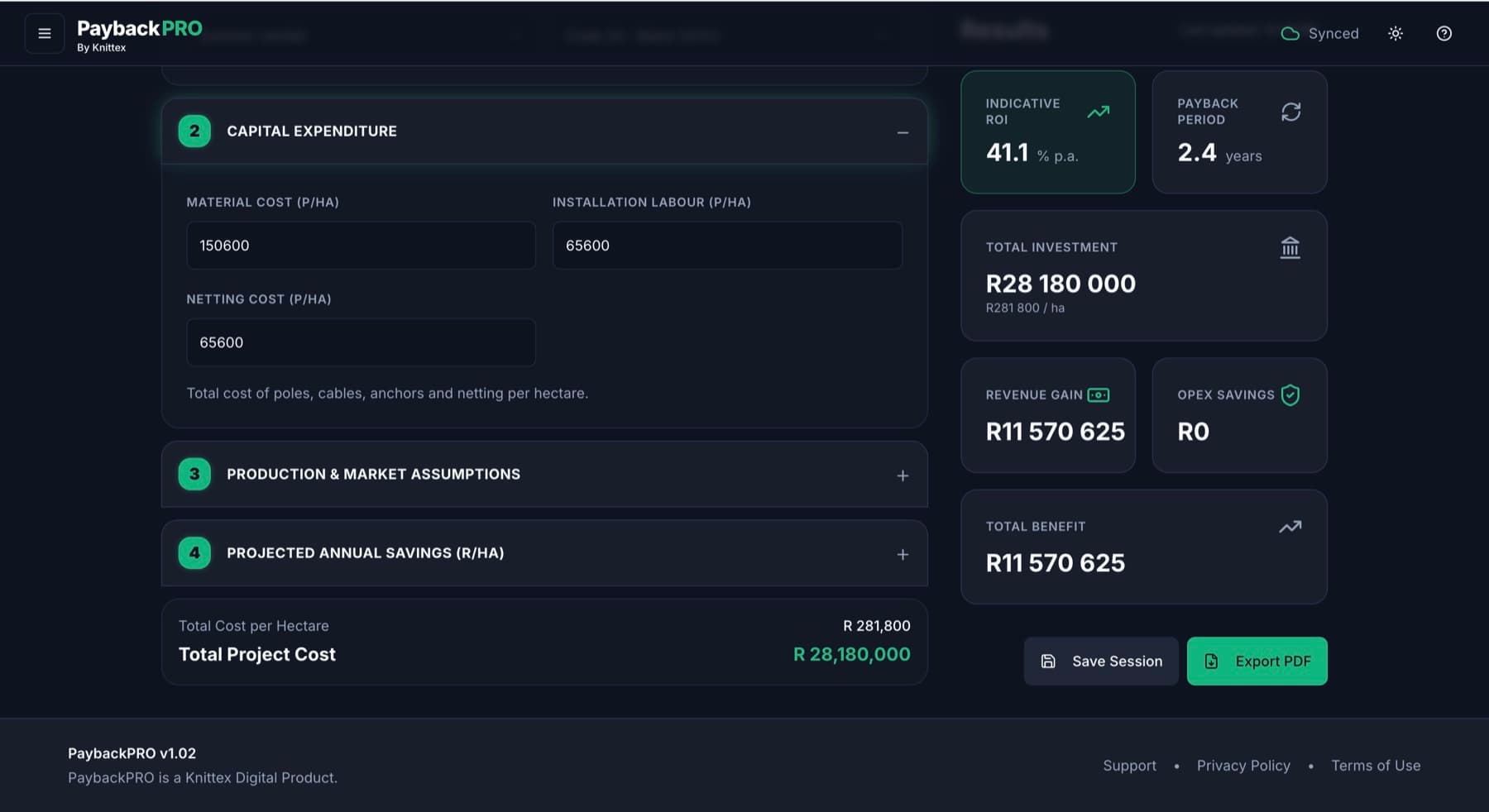This screenshot has height=812, width=1489.
Task: Click the Material Cost input field
Action: (x=361, y=246)
